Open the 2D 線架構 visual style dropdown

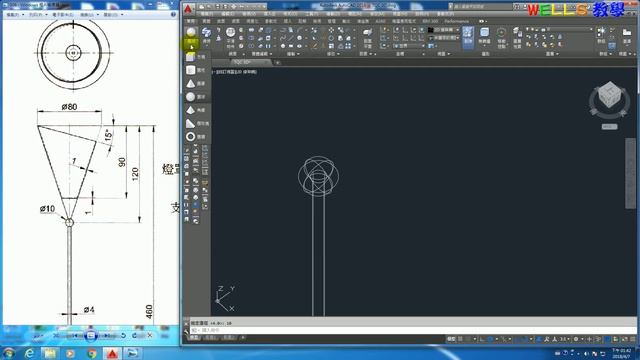(443, 30)
